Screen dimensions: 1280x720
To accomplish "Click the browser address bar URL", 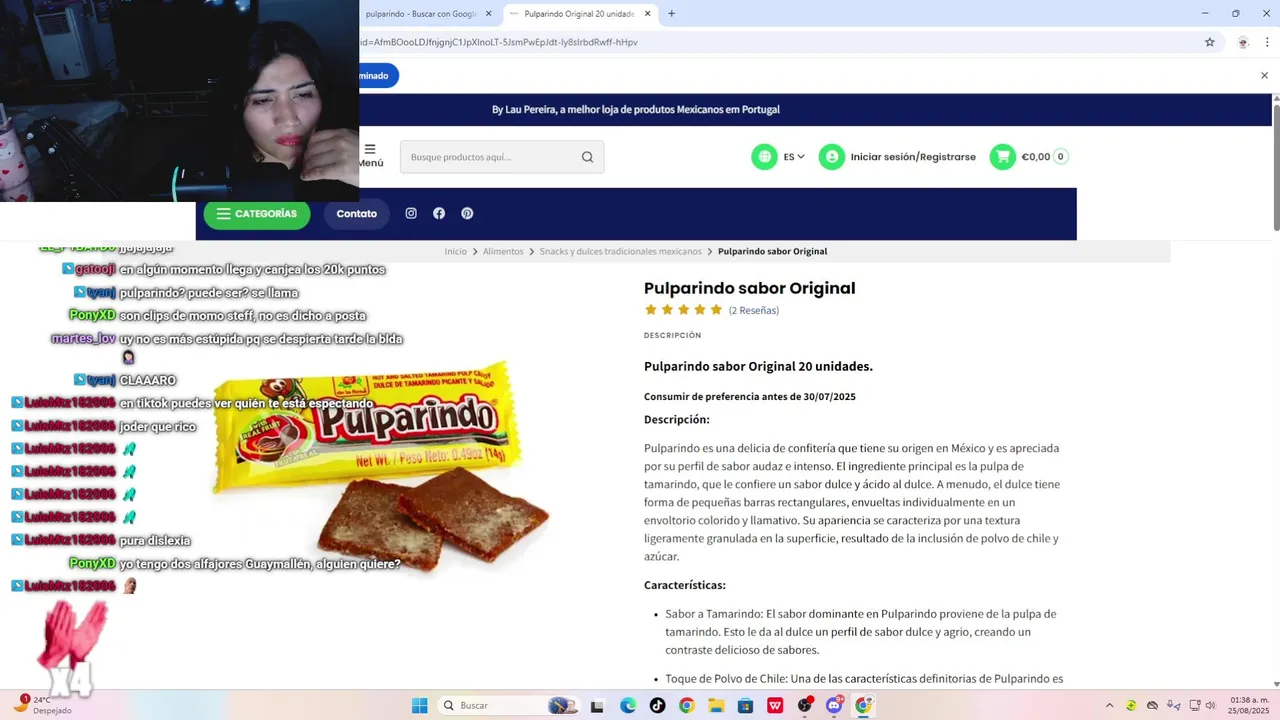I will (500, 42).
